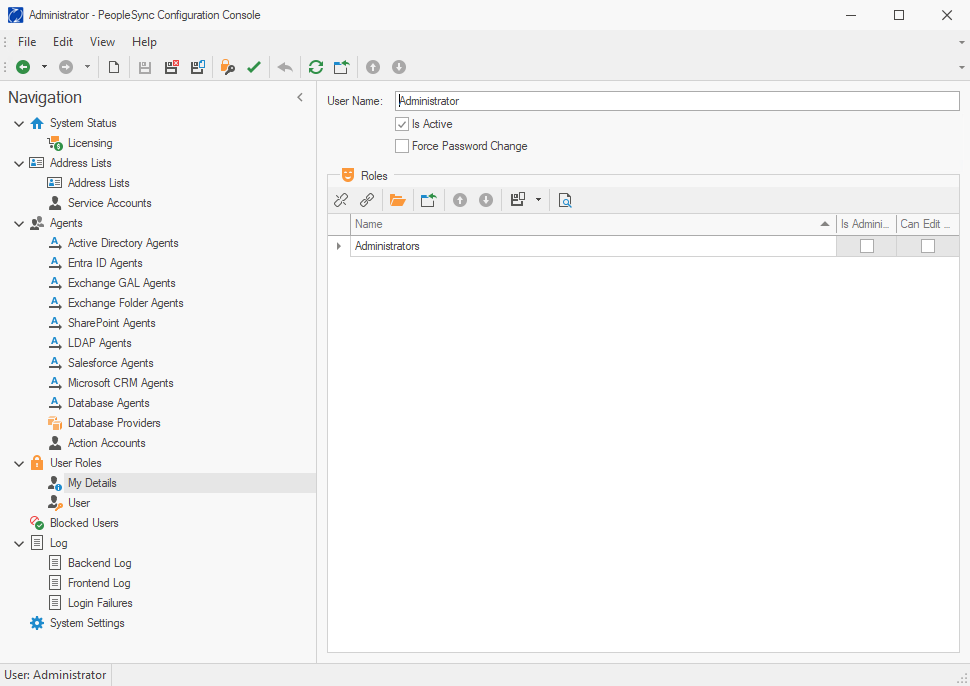Open the File menu
This screenshot has width=970, height=686.
[x=27, y=41]
